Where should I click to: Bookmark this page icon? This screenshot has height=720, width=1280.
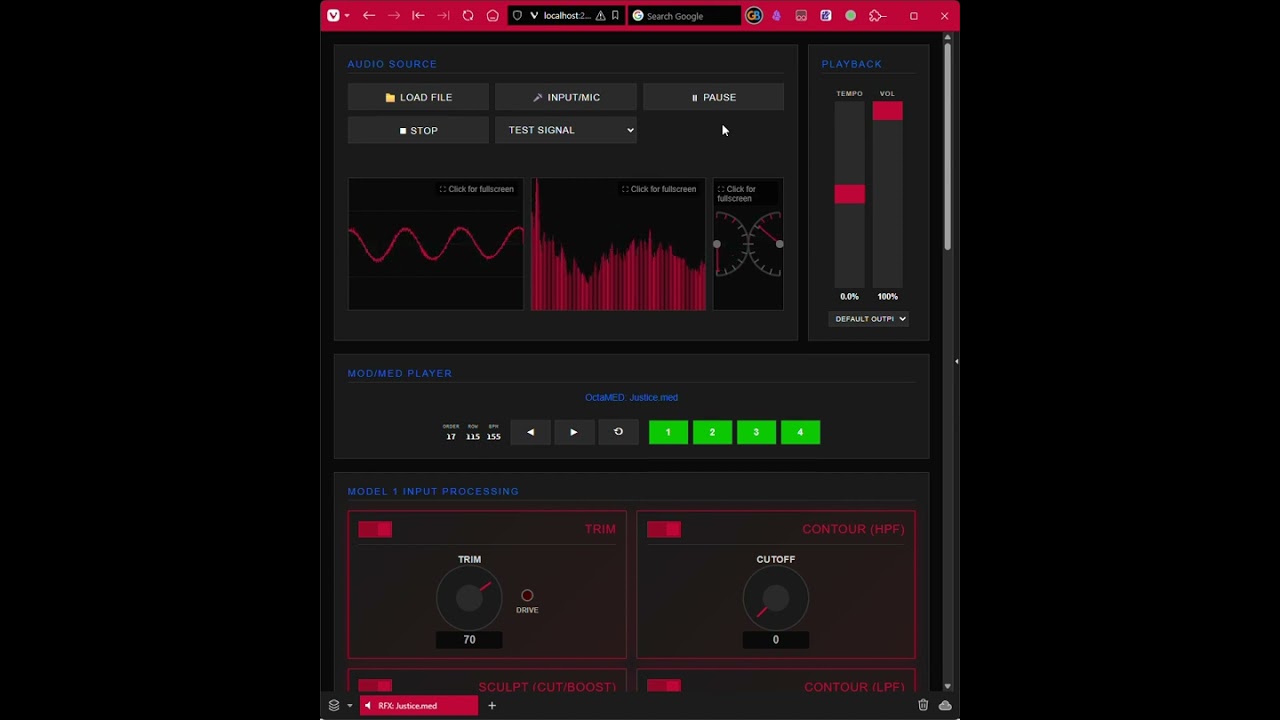(615, 15)
